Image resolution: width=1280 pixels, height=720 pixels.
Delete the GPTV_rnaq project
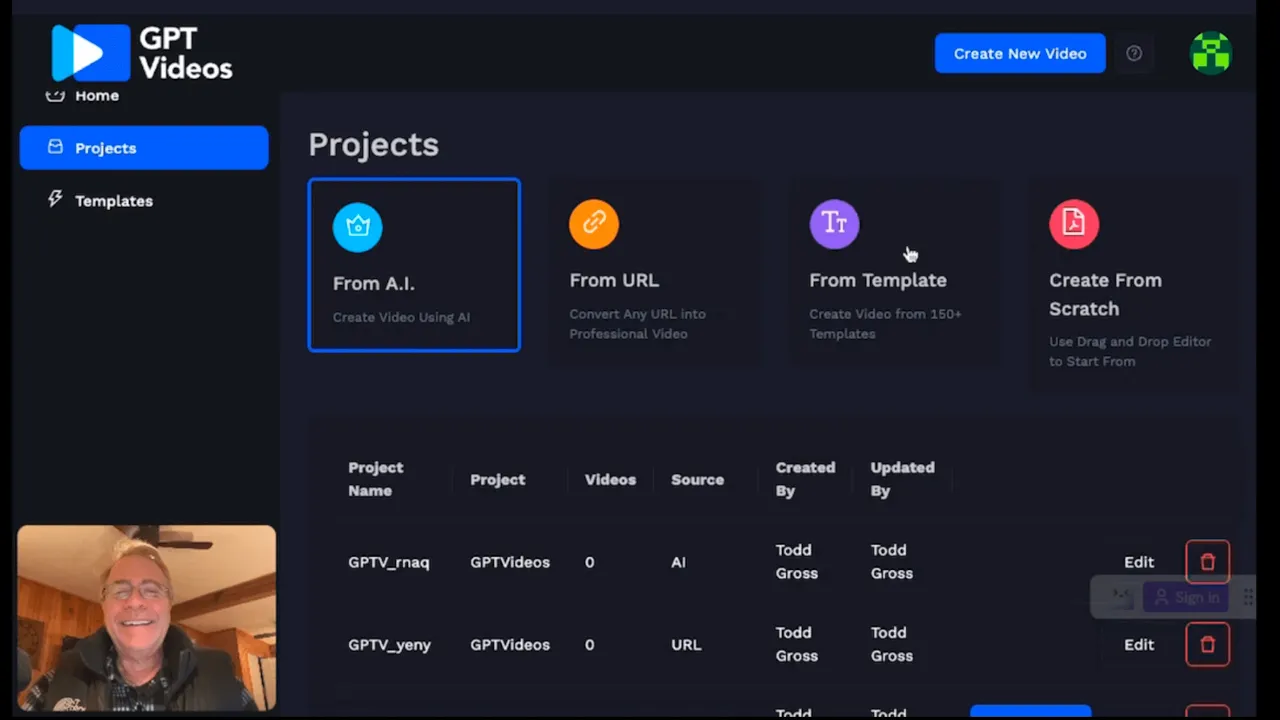[1207, 562]
